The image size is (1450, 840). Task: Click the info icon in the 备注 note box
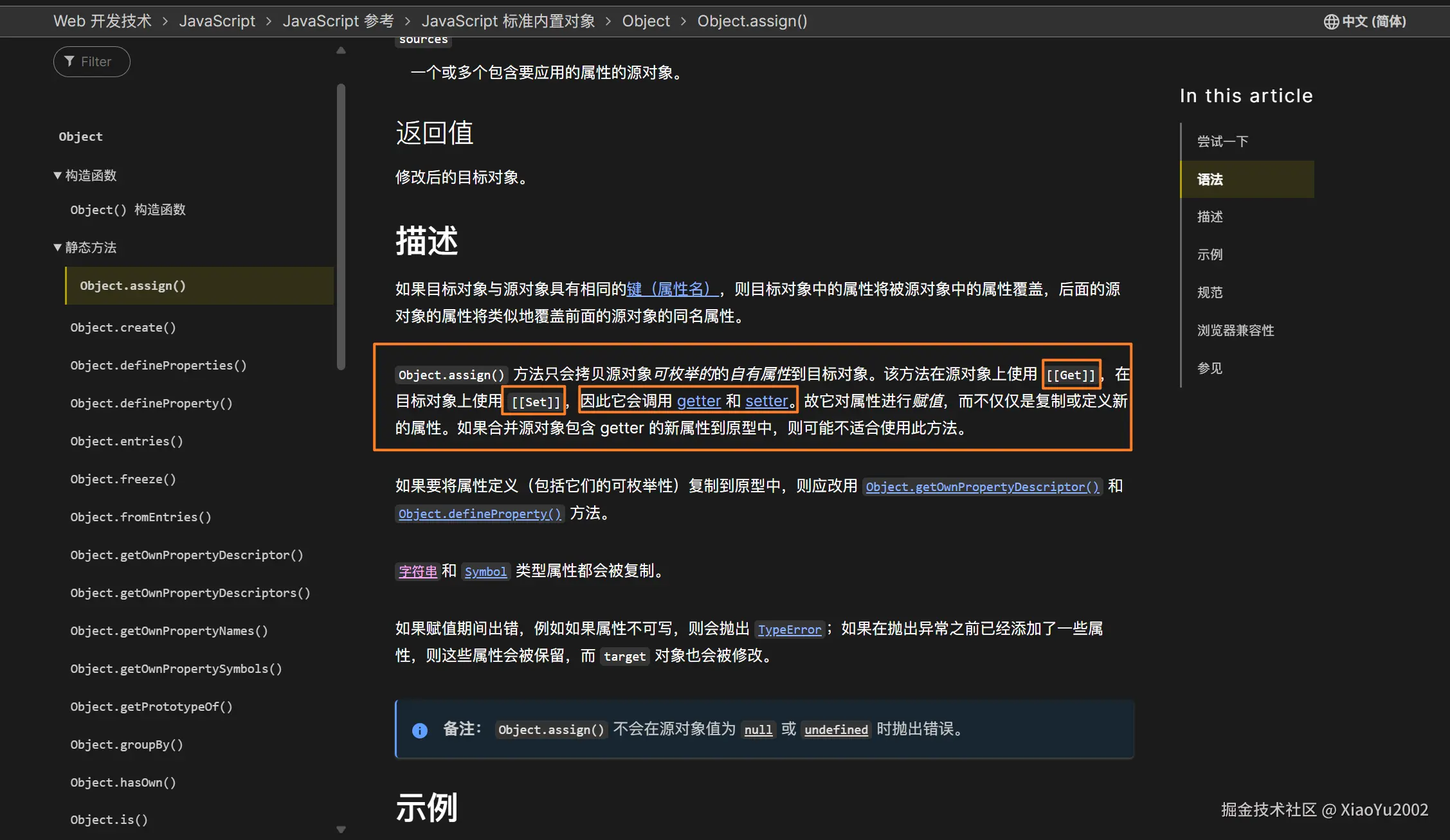pyautogui.click(x=420, y=730)
